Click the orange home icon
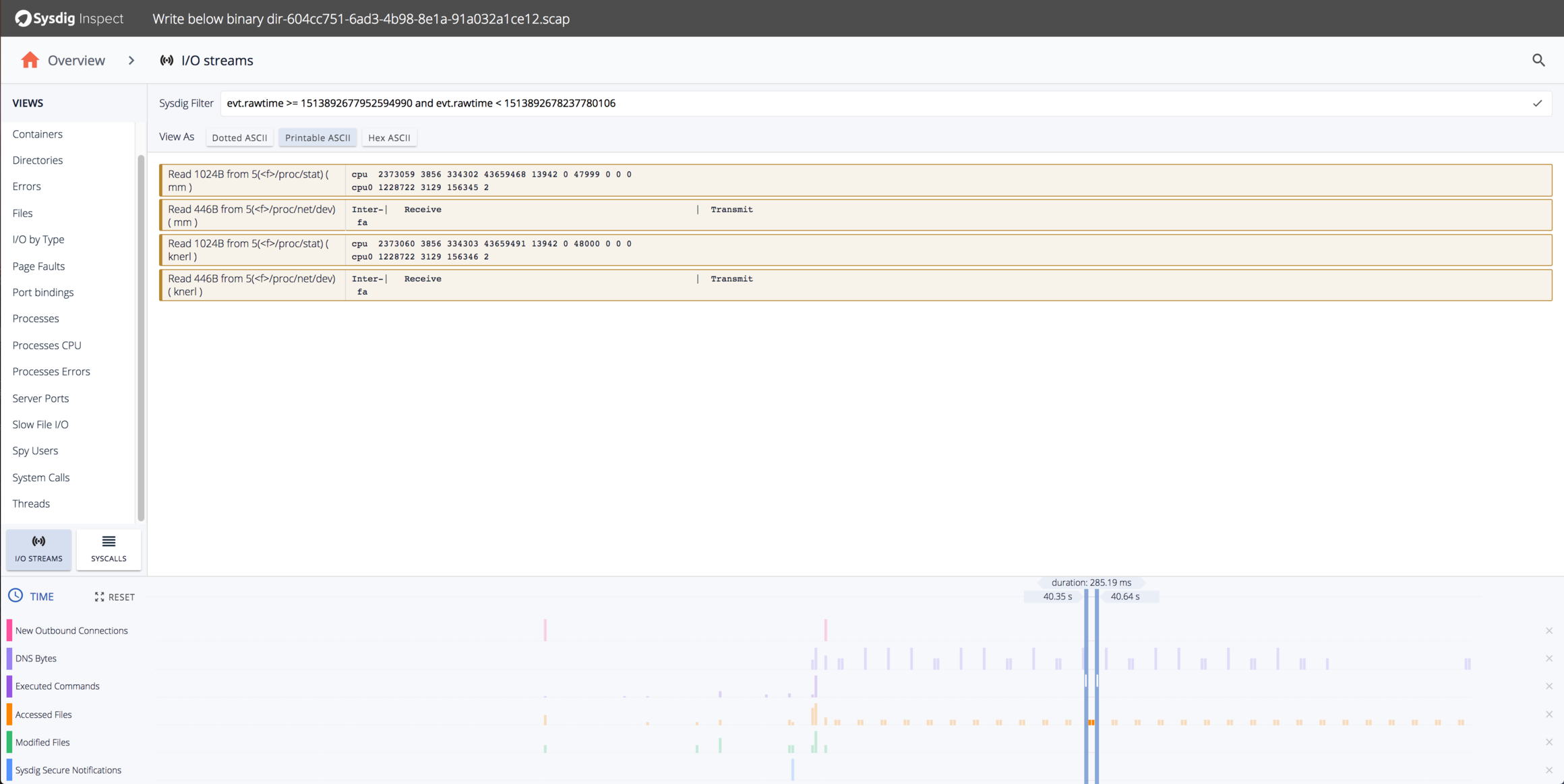 pos(30,60)
